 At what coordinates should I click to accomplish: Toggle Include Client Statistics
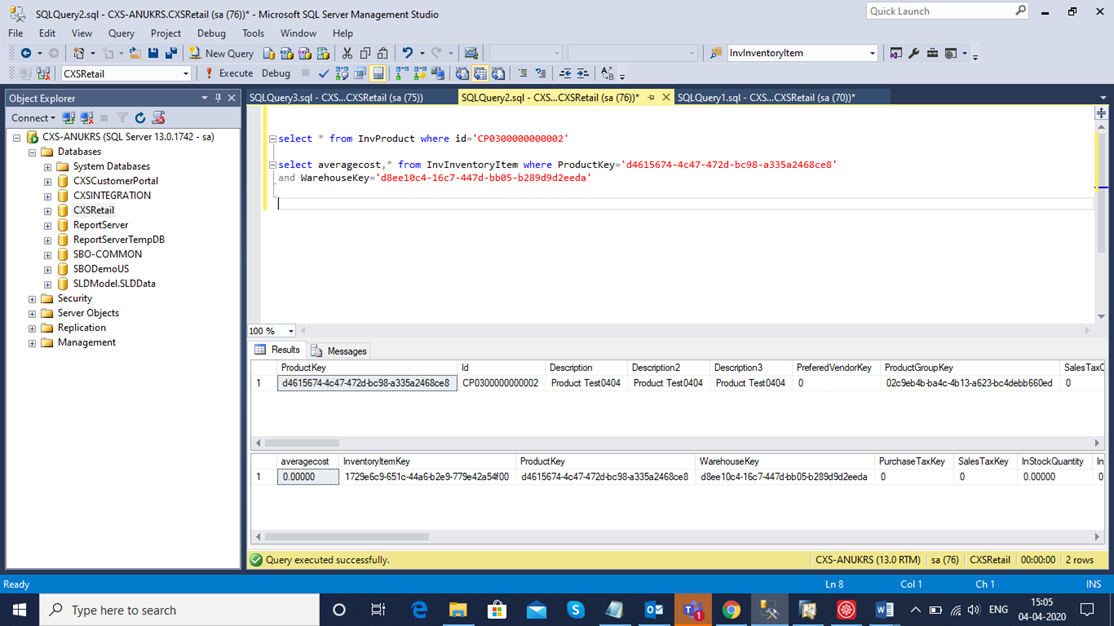438,74
